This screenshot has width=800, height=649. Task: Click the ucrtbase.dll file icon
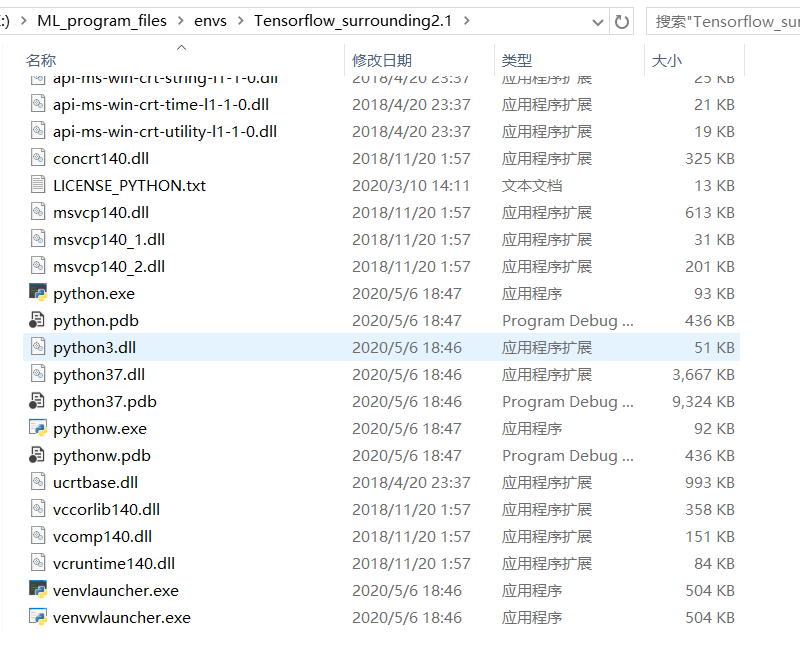[x=38, y=482]
